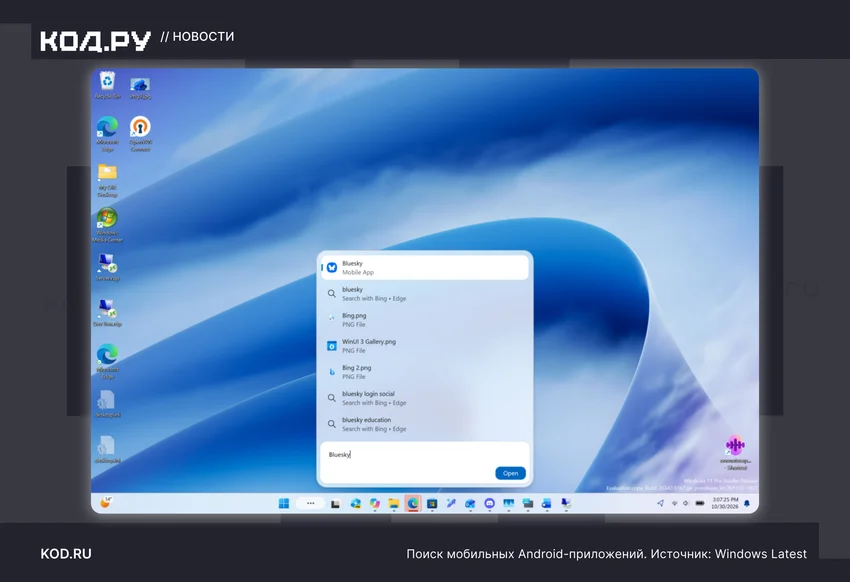The image size is (850, 582).
Task: Open the Windows Start button
Action: (284, 503)
